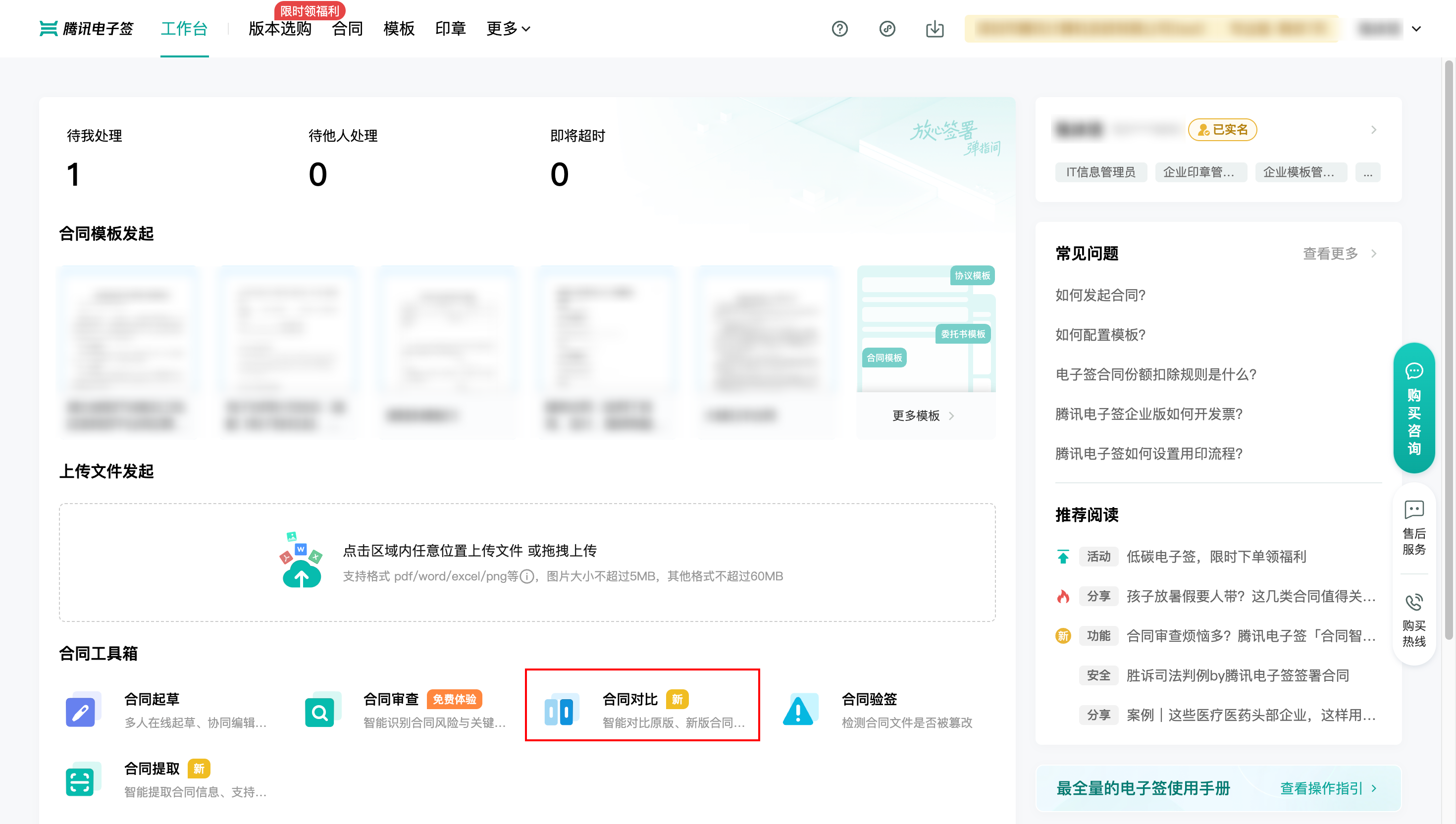Expand the account dropdown arrow
The image size is (1456, 824).
point(1416,29)
